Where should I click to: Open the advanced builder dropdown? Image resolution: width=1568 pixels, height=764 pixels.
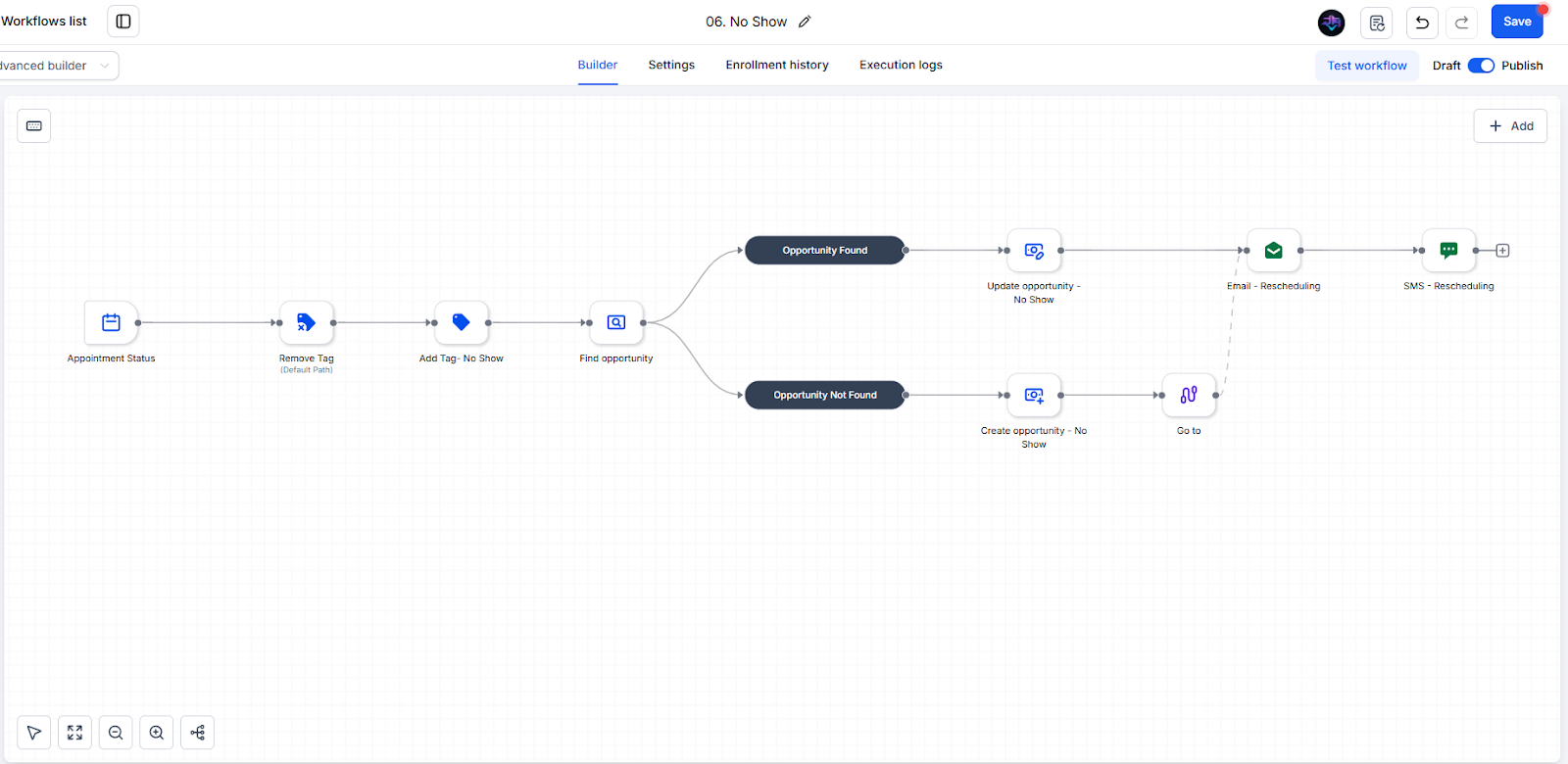(57, 66)
